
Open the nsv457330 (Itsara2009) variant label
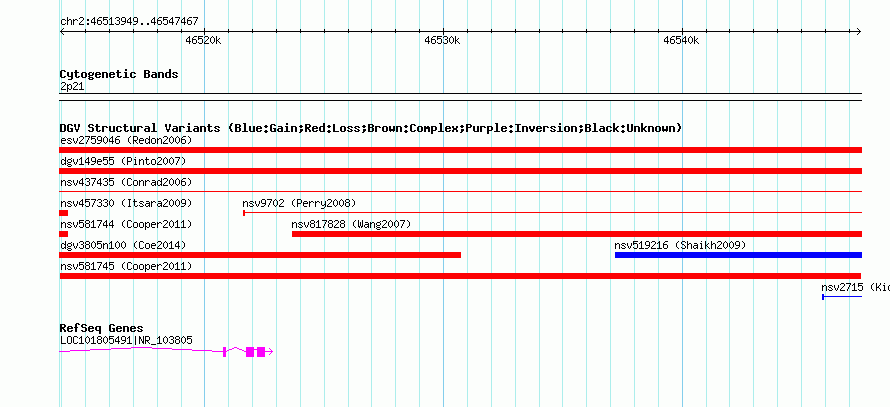[126, 203]
